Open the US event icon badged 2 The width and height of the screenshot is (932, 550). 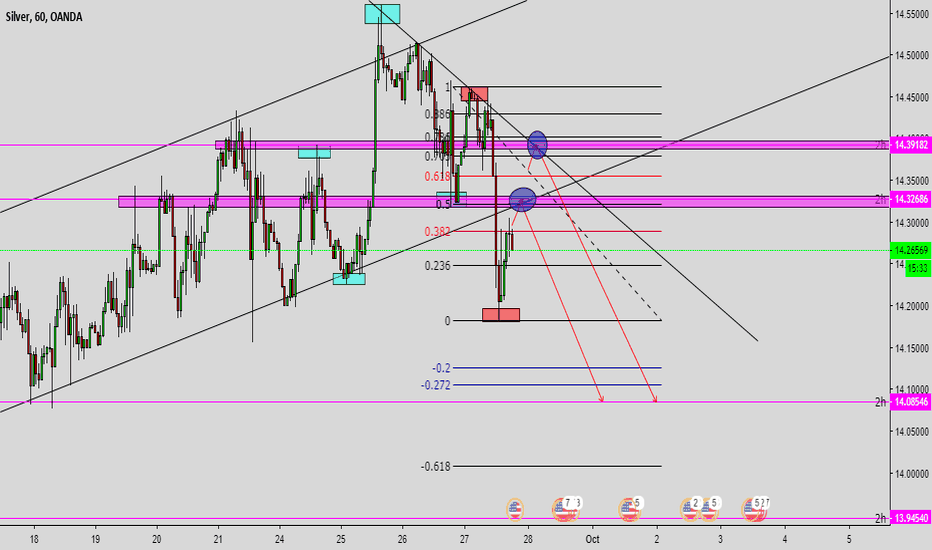pyautogui.click(x=689, y=509)
